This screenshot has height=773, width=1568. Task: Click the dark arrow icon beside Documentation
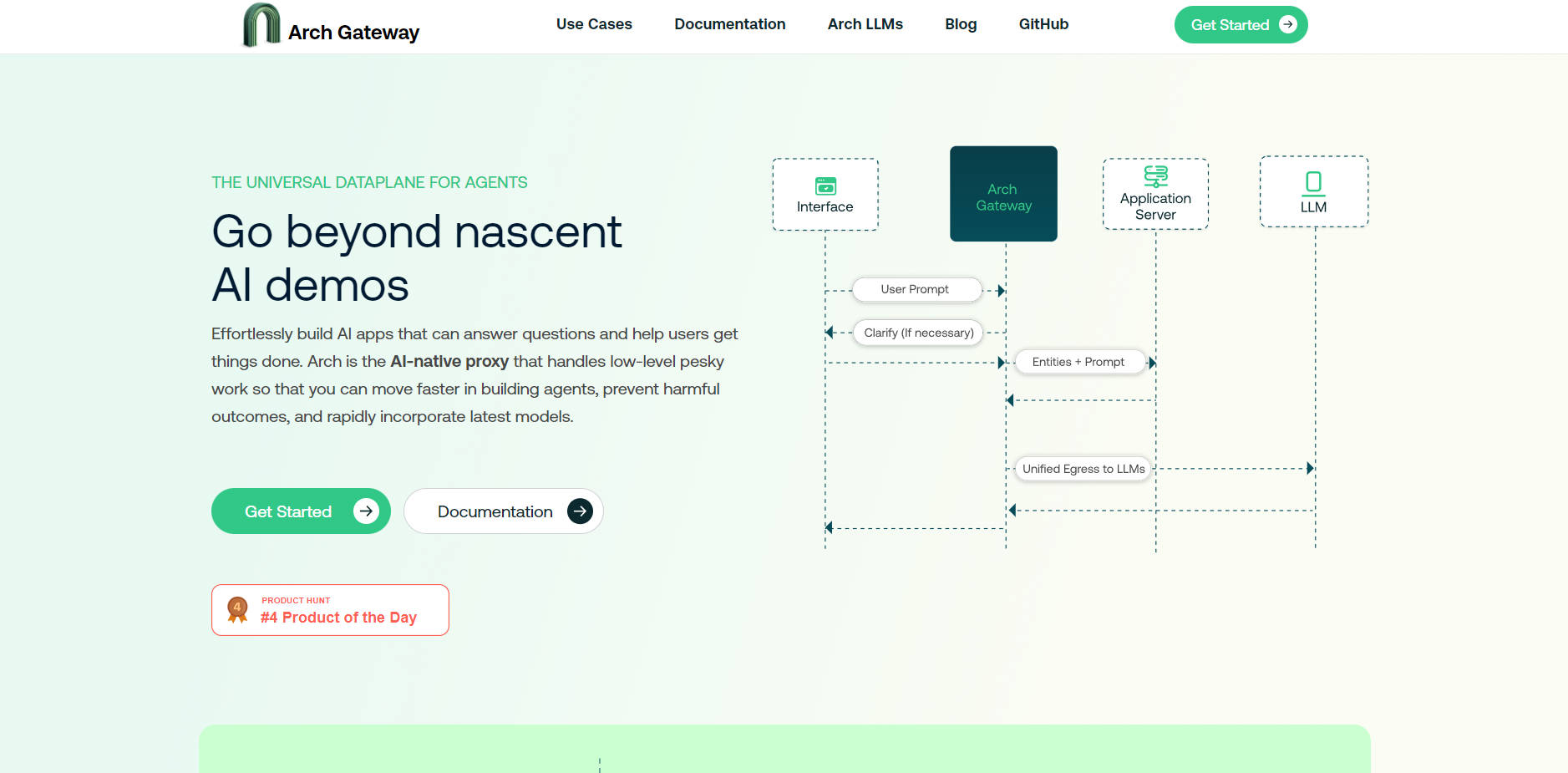pos(580,511)
